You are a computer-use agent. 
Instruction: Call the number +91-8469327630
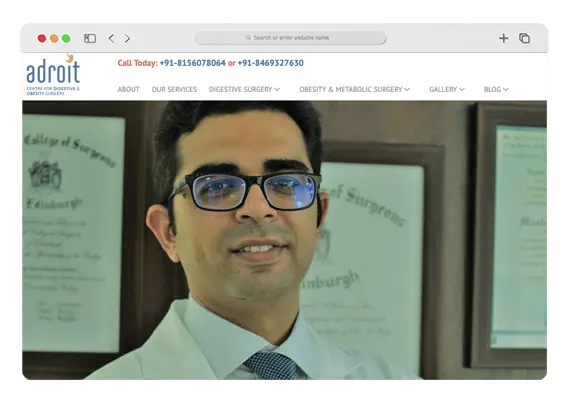271,63
